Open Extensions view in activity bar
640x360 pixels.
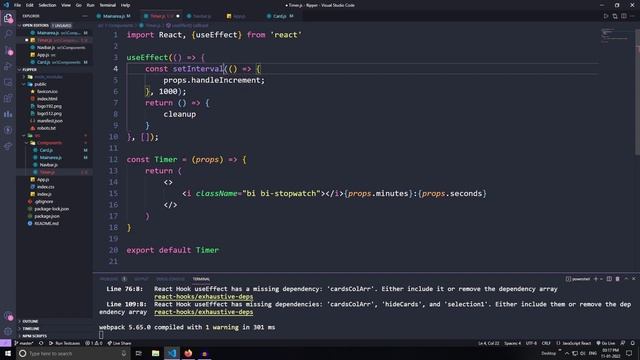pyautogui.click(x=8, y=98)
